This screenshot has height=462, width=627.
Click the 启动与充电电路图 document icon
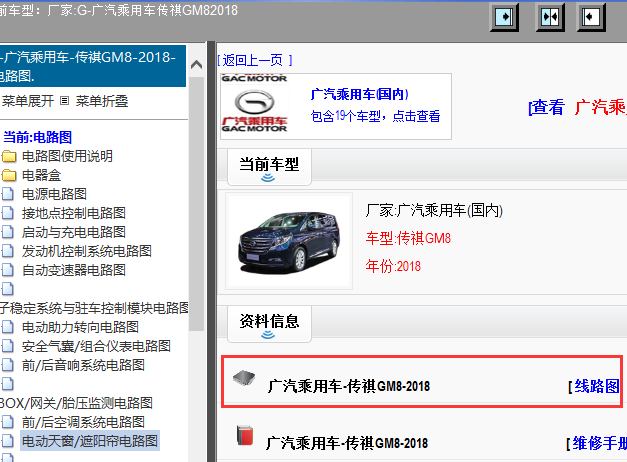[8, 232]
